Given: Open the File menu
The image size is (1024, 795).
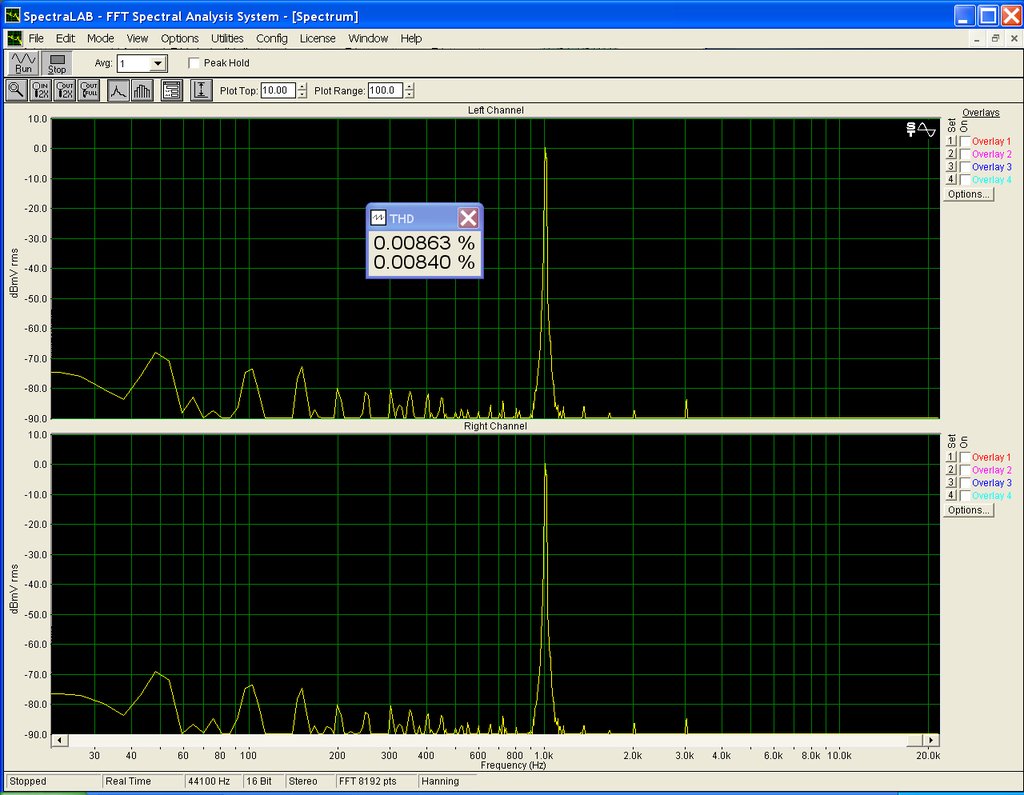Looking at the screenshot, I should (x=36, y=39).
